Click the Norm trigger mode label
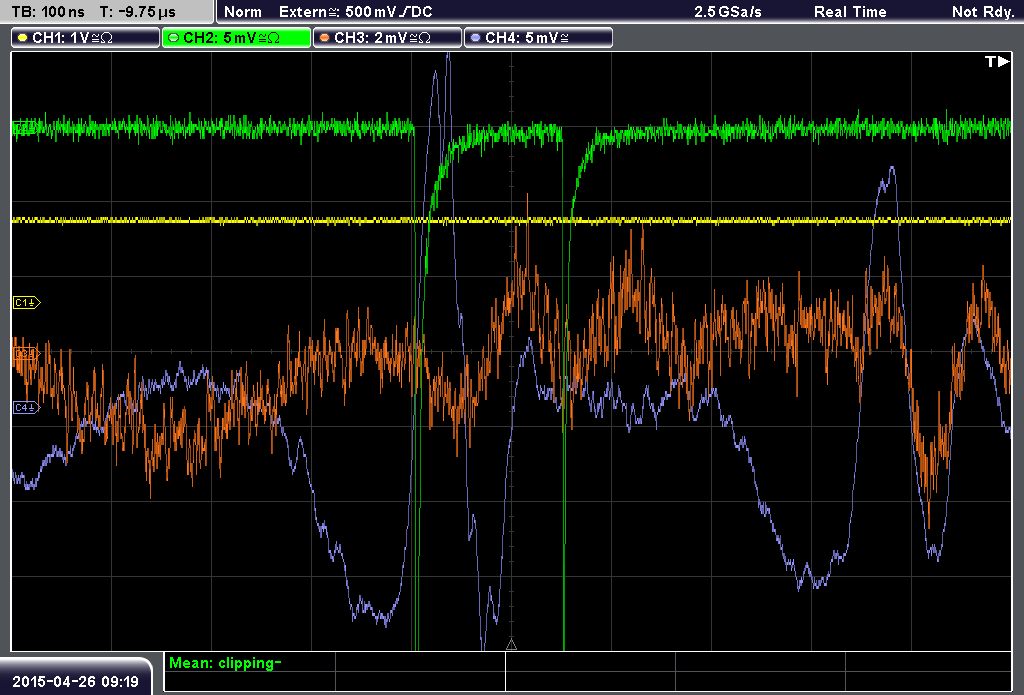Image resolution: width=1024 pixels, height=695 pixels. point(242,12)
